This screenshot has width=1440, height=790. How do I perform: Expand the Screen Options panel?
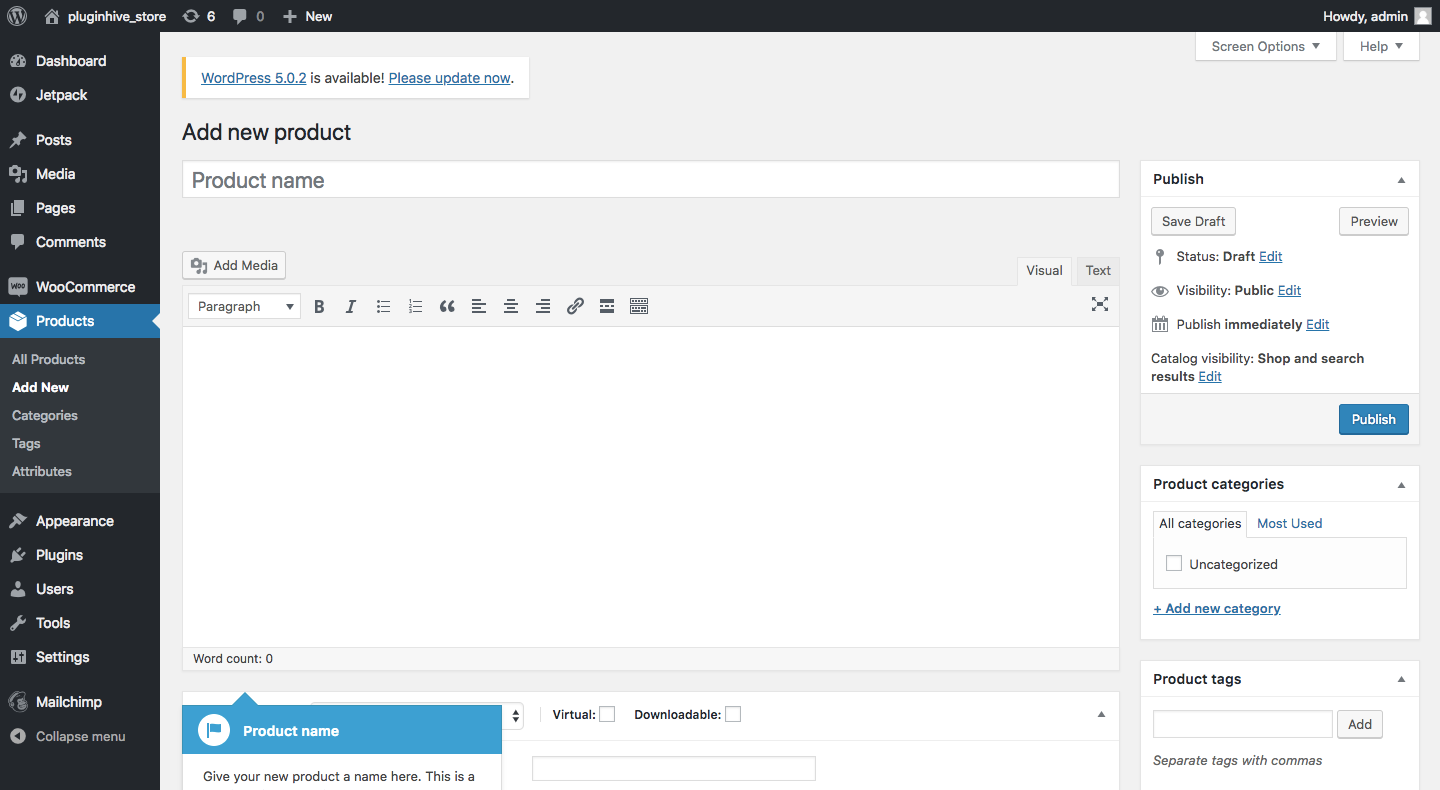coord(1266,46)
